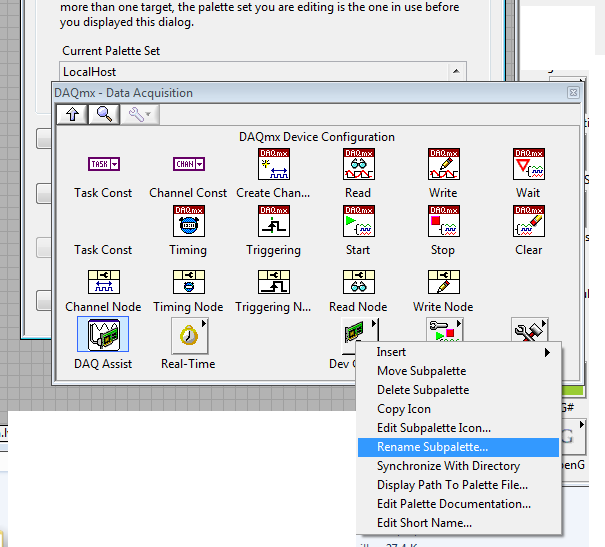The height and width of the screenshot is (547, 605).
Task: Select the Timing Node icon
Action: [x=189, y=282]
